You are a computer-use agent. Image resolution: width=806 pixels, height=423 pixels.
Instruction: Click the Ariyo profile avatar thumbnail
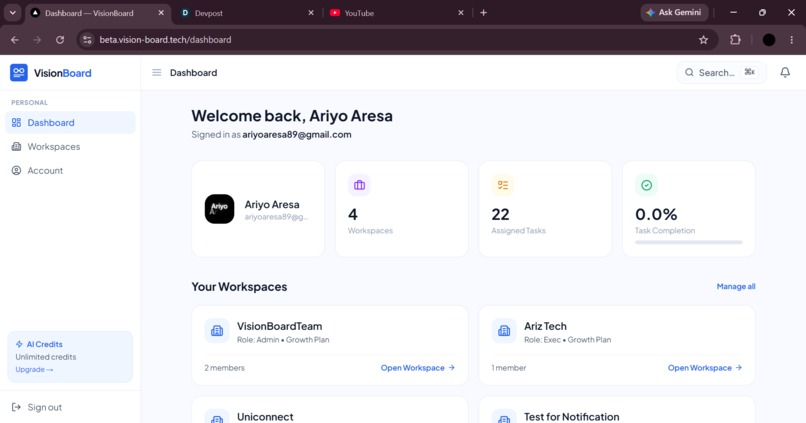click(x=219, y=209)
